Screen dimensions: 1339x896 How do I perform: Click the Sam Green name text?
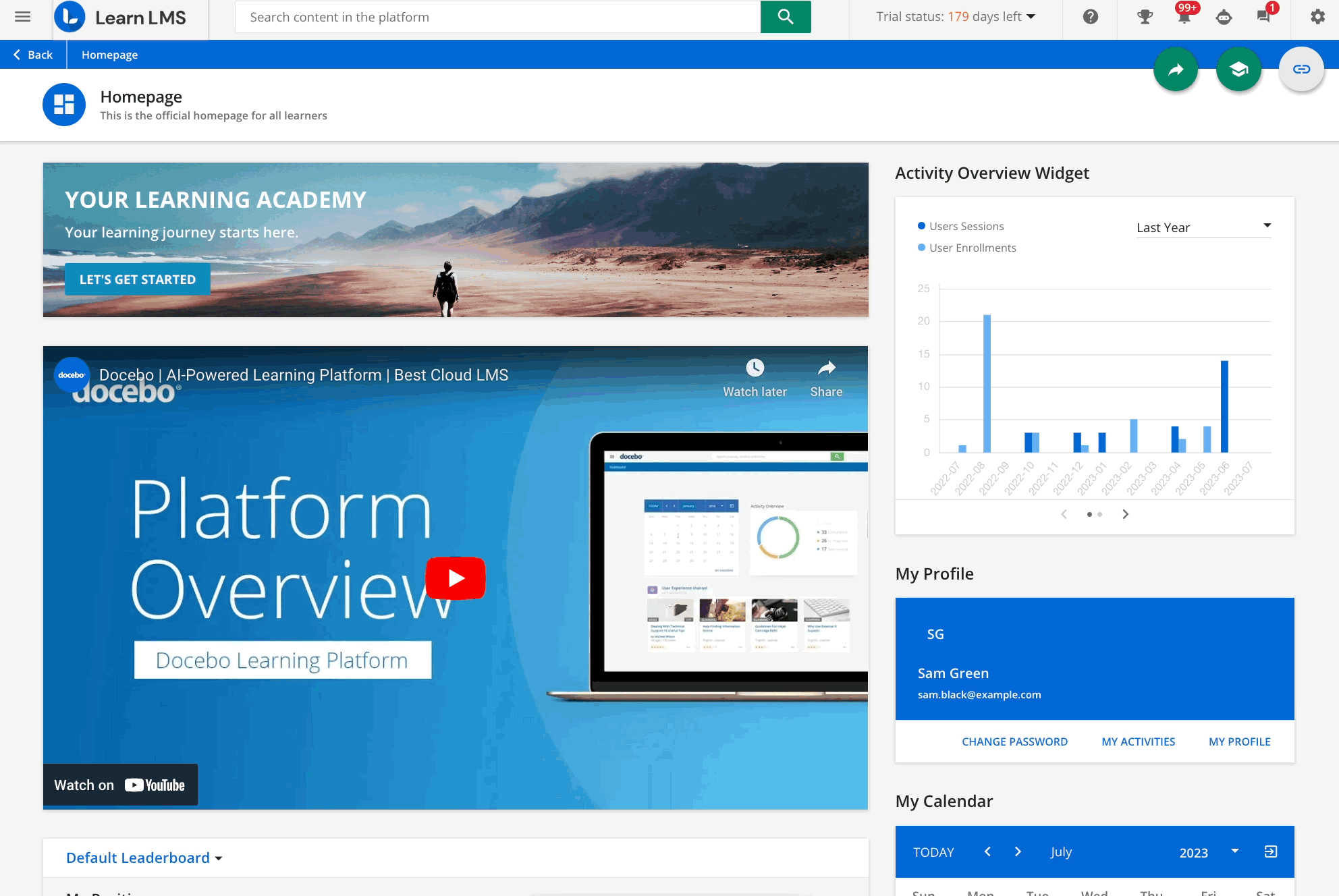point(953,673)
